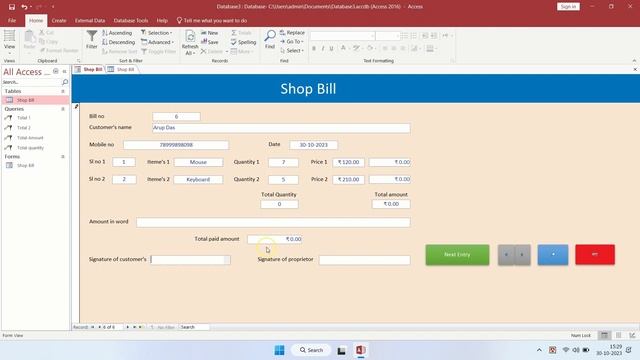
Task: Collapse the Forms group
Action: 63,157
